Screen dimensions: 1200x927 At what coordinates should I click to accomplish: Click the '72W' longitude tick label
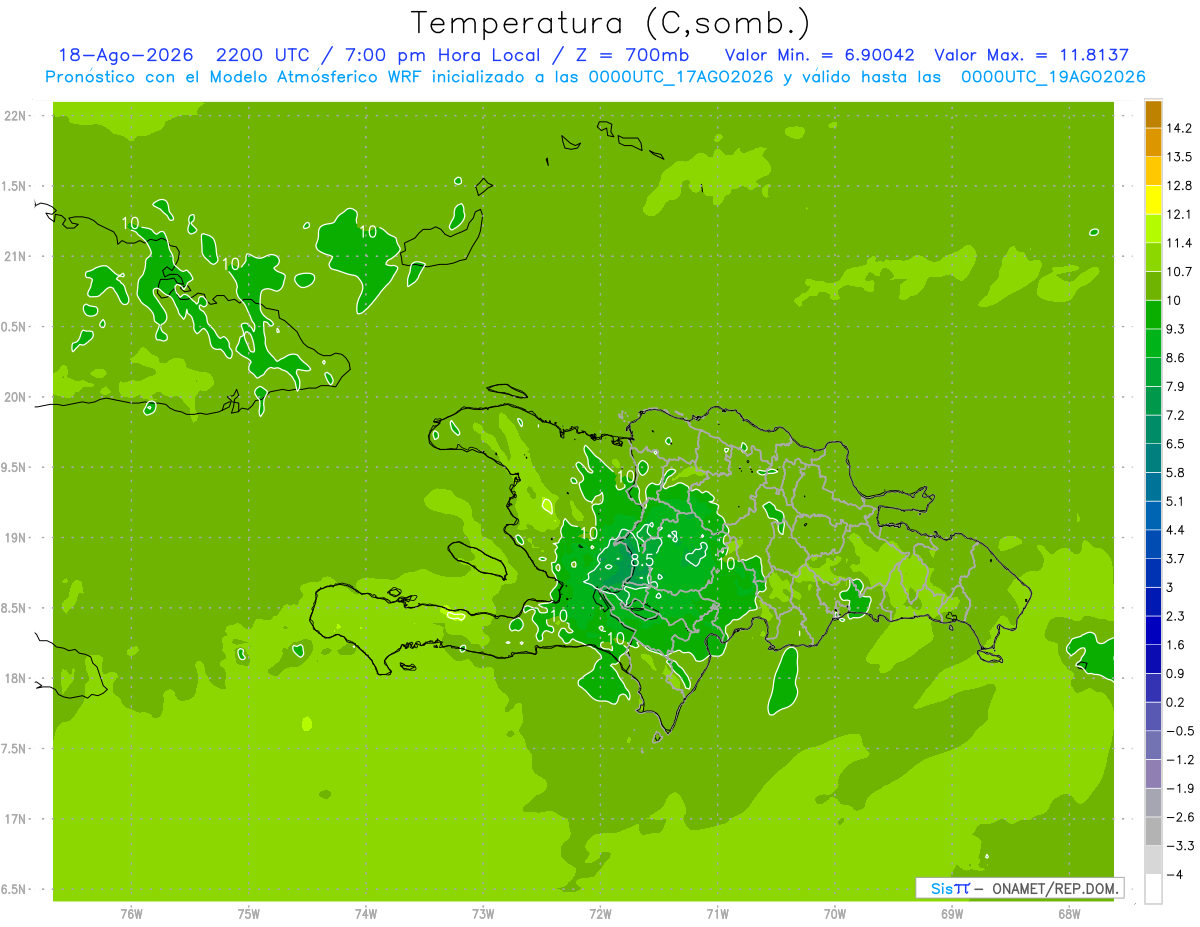[600, 914]
